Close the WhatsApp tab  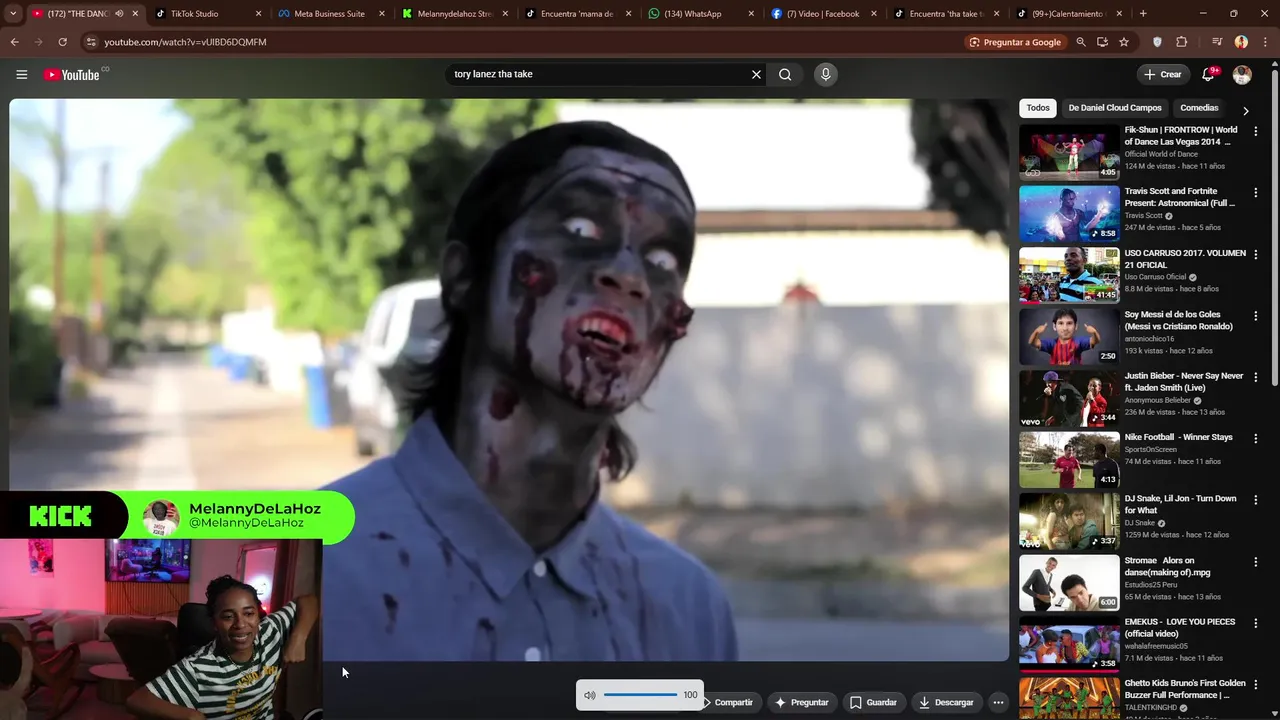(751, 14)
